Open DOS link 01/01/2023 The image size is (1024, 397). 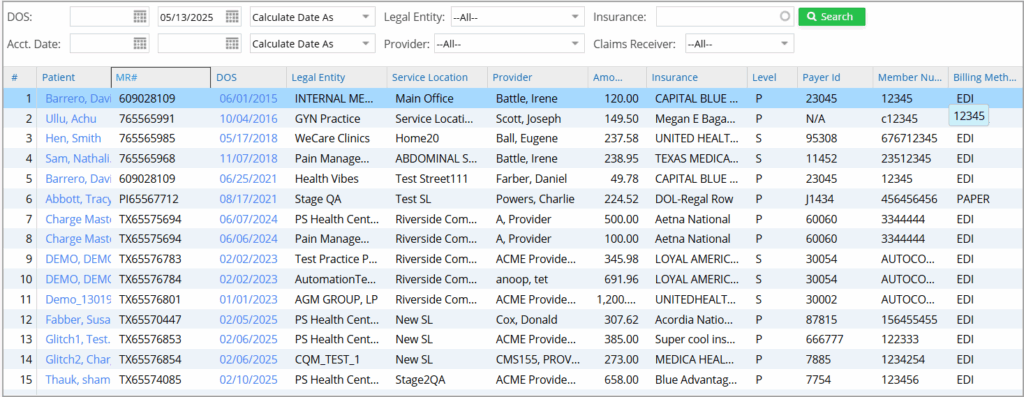click(x=248, y=300)
